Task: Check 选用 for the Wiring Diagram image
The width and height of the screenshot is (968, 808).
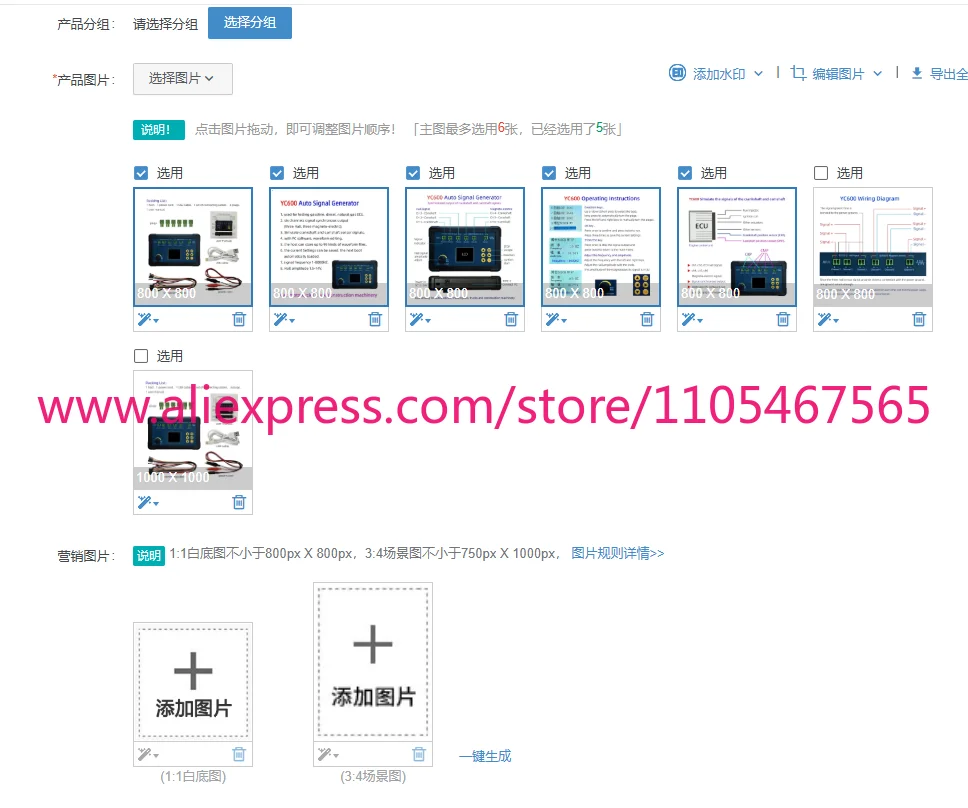Action: point(821,173)
